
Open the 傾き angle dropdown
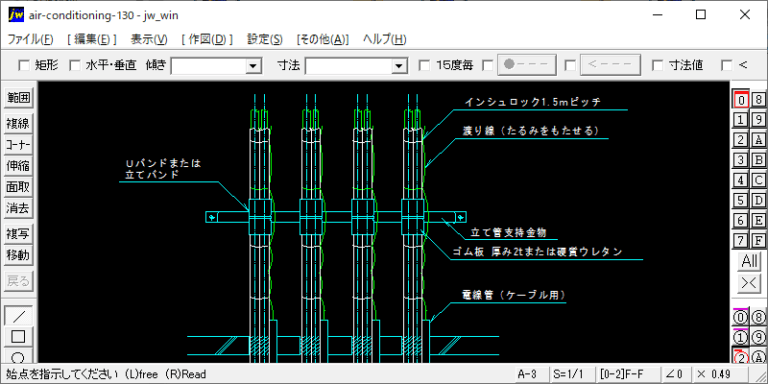coord(253,66)
